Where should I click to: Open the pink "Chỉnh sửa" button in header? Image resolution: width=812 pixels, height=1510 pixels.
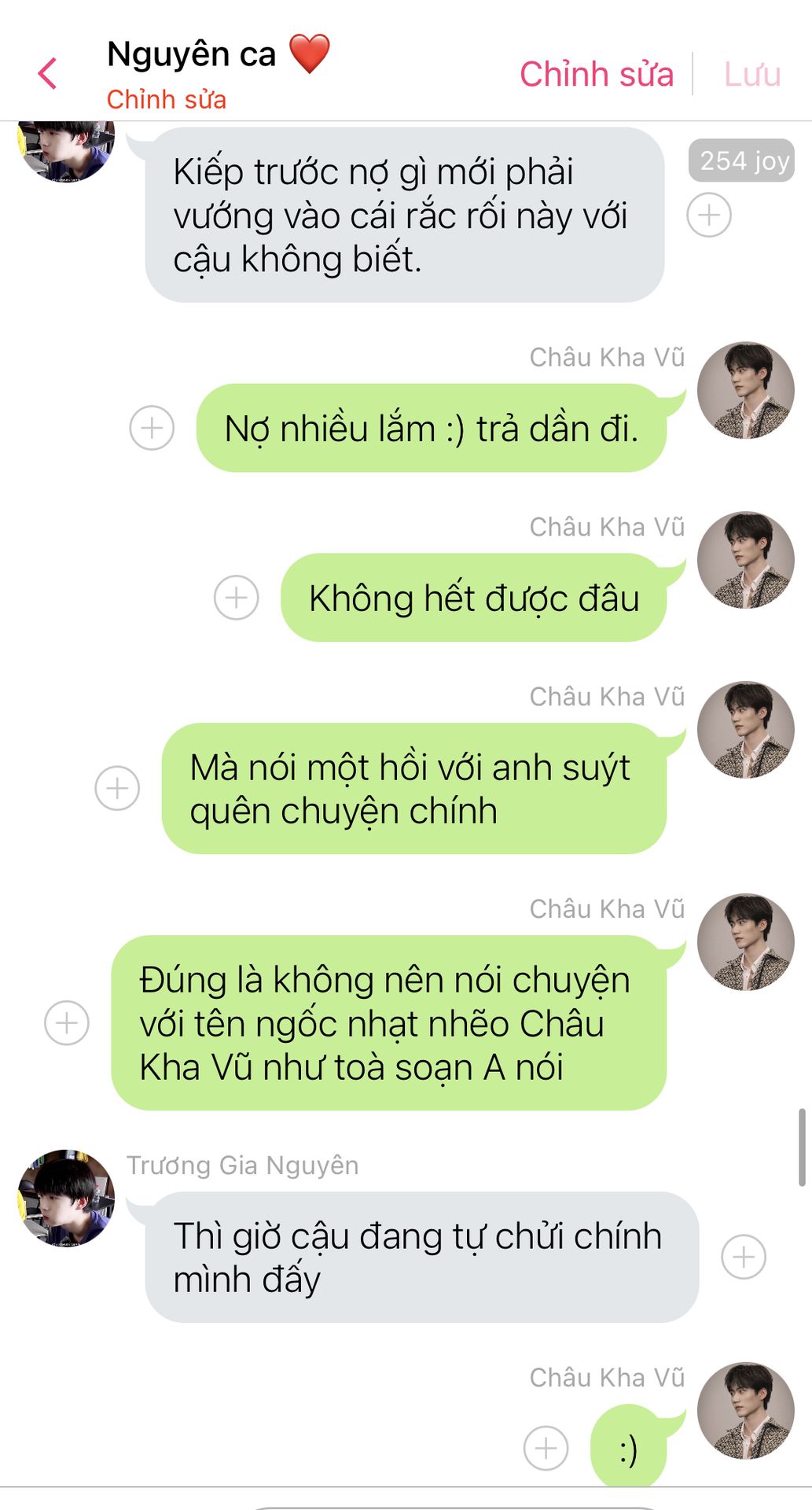point(597,74)
